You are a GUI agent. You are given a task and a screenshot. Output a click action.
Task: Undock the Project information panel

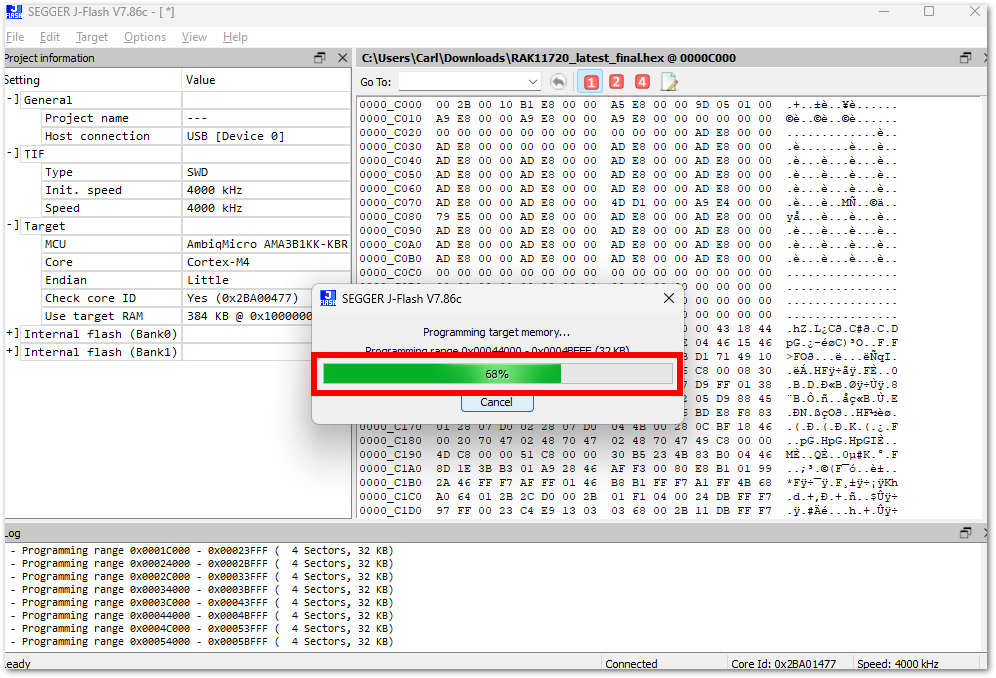320,58
